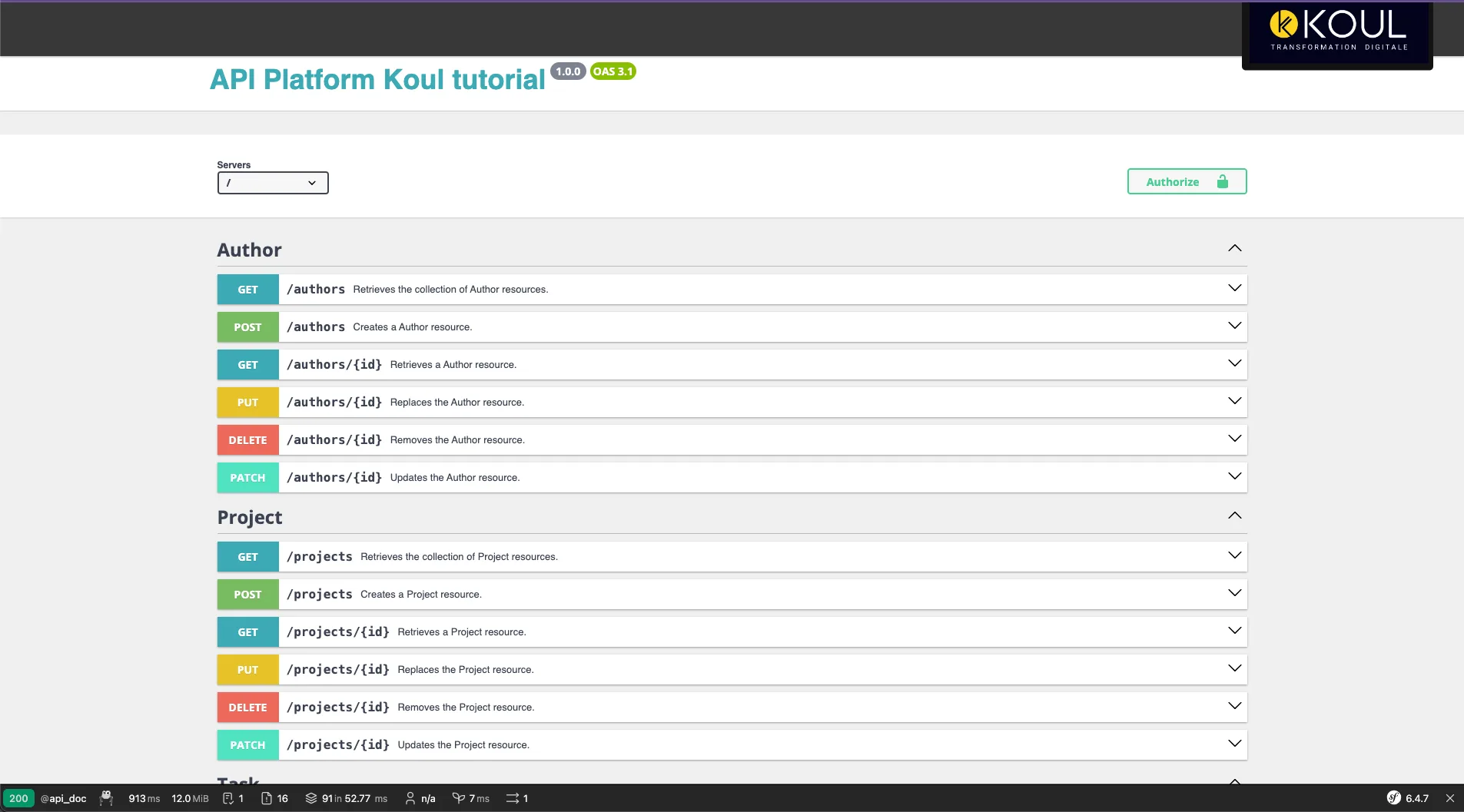Click DELETE badge for /projects/{id}
1464x812 pixels.
(247, 708)
